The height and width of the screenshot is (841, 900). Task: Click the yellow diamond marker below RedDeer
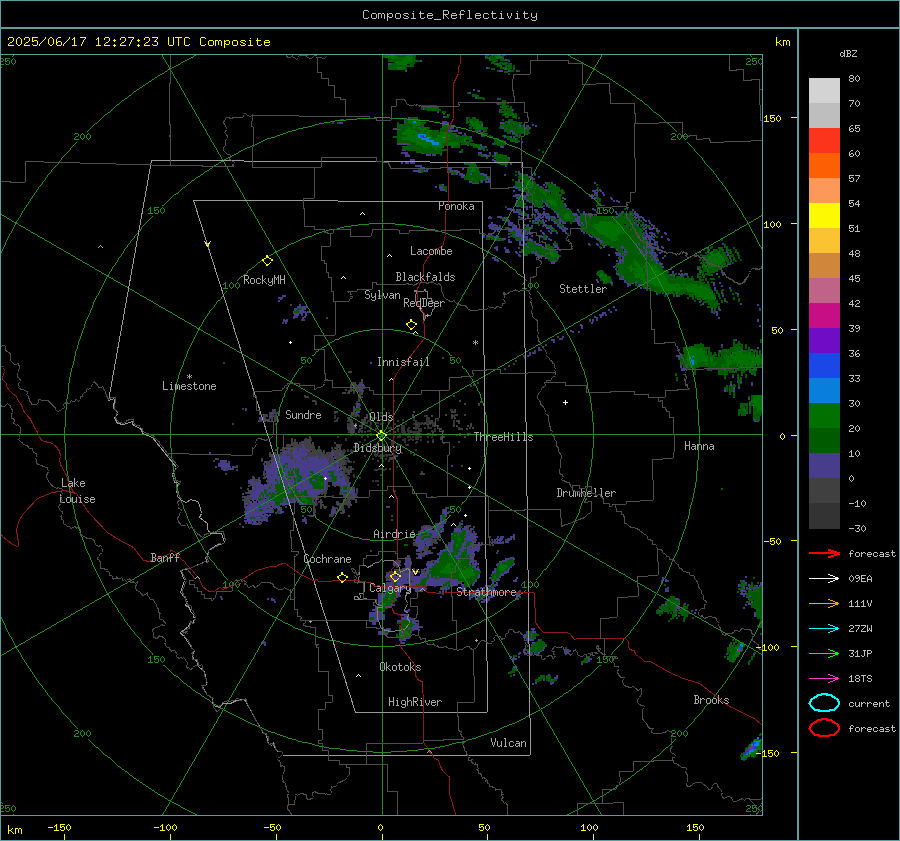coord(411,325)
